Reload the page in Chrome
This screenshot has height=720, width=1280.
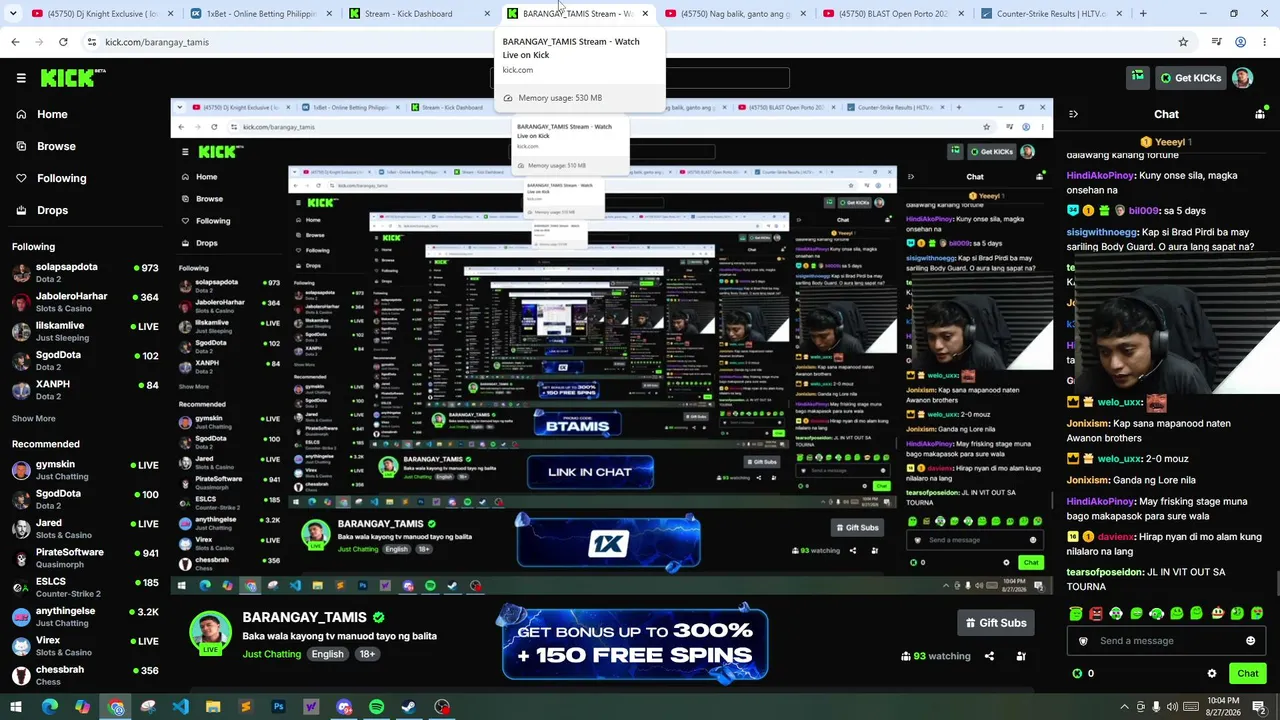[x=63, y=42]
